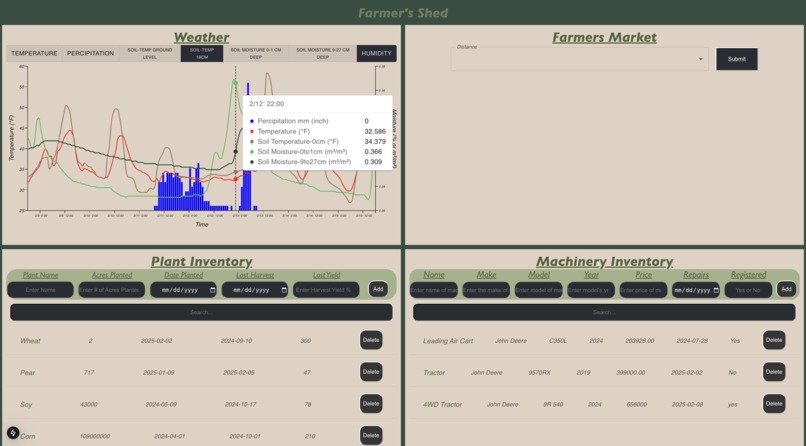The height and width of the screenshot is (446, 806).
Task: Delete the 4WD Tractor row
Action: point(774,404)
